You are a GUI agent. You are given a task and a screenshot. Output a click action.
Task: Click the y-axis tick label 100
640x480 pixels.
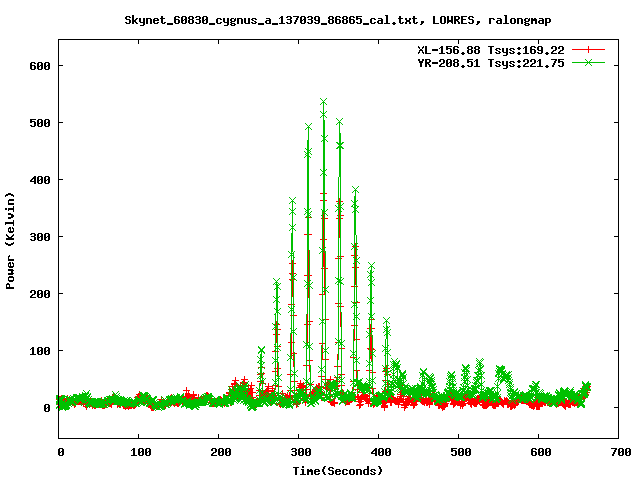click(40, 351)
